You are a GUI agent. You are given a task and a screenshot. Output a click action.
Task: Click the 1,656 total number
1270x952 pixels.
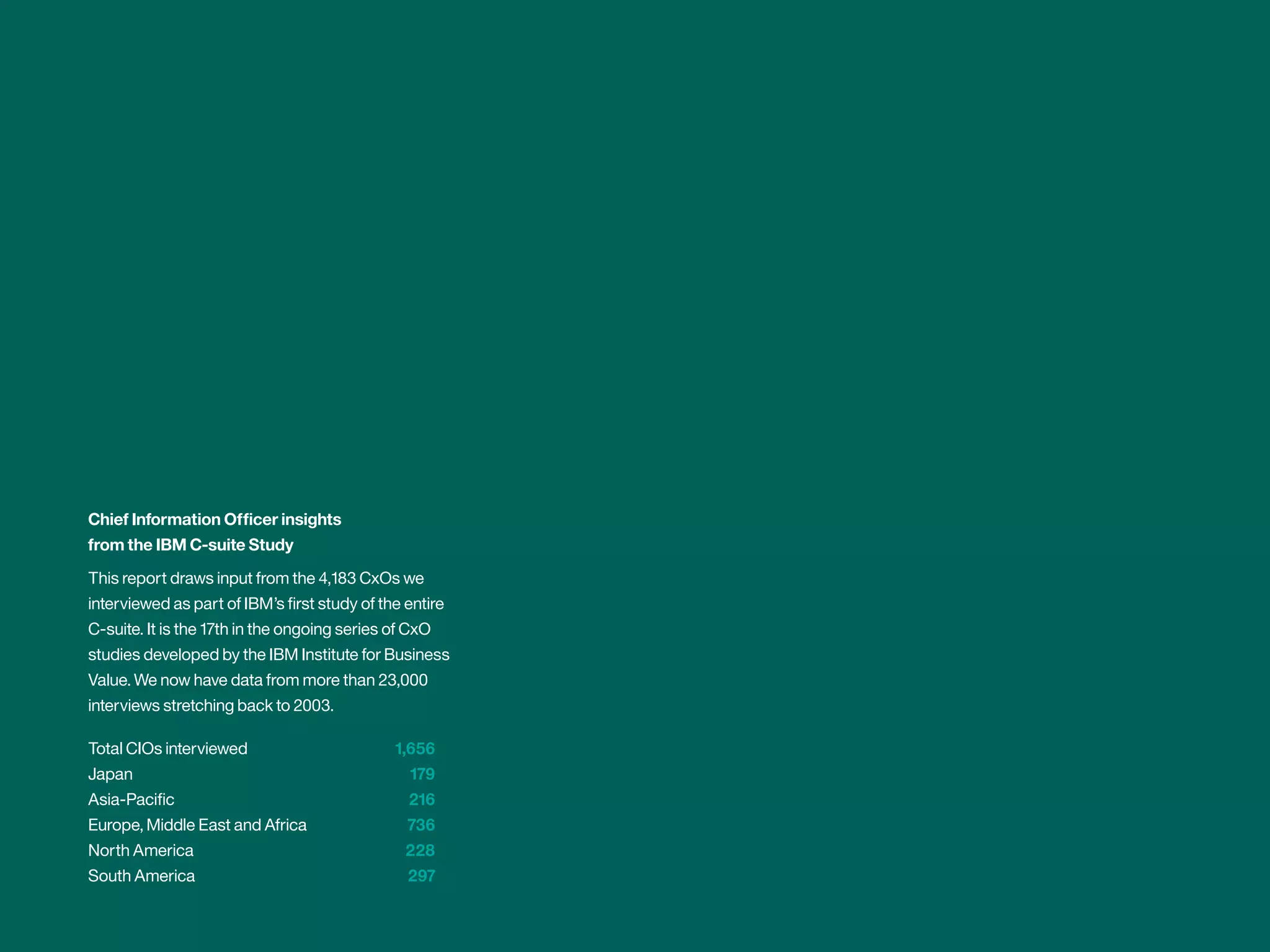coord(415,749)
